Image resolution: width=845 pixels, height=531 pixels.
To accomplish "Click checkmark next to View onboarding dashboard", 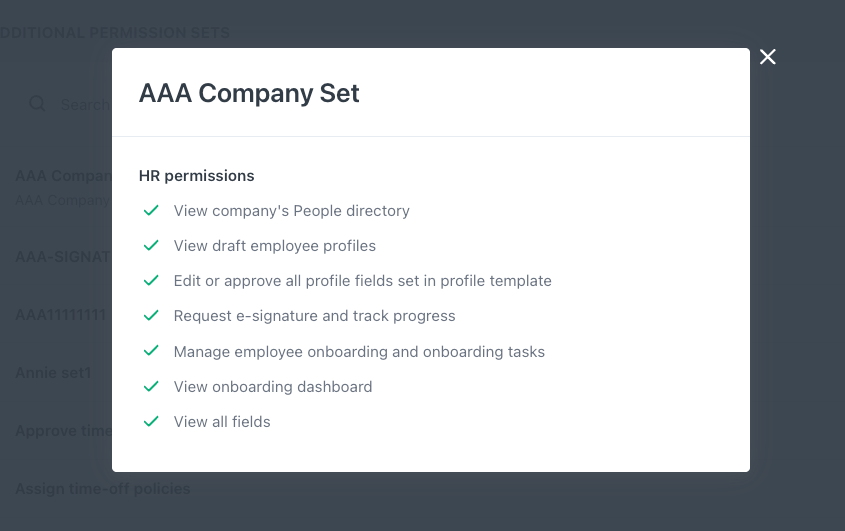I will click(151, 386).
